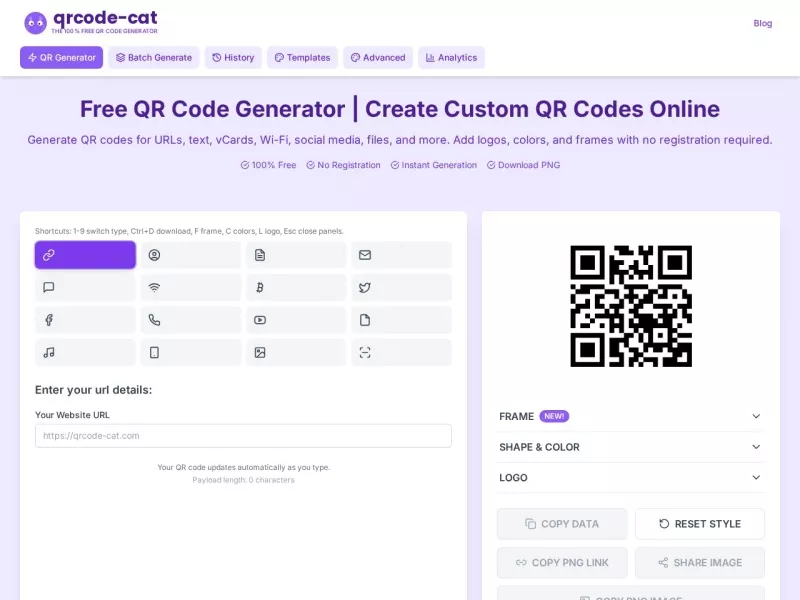Expand the LOGO section

point(631,478)
